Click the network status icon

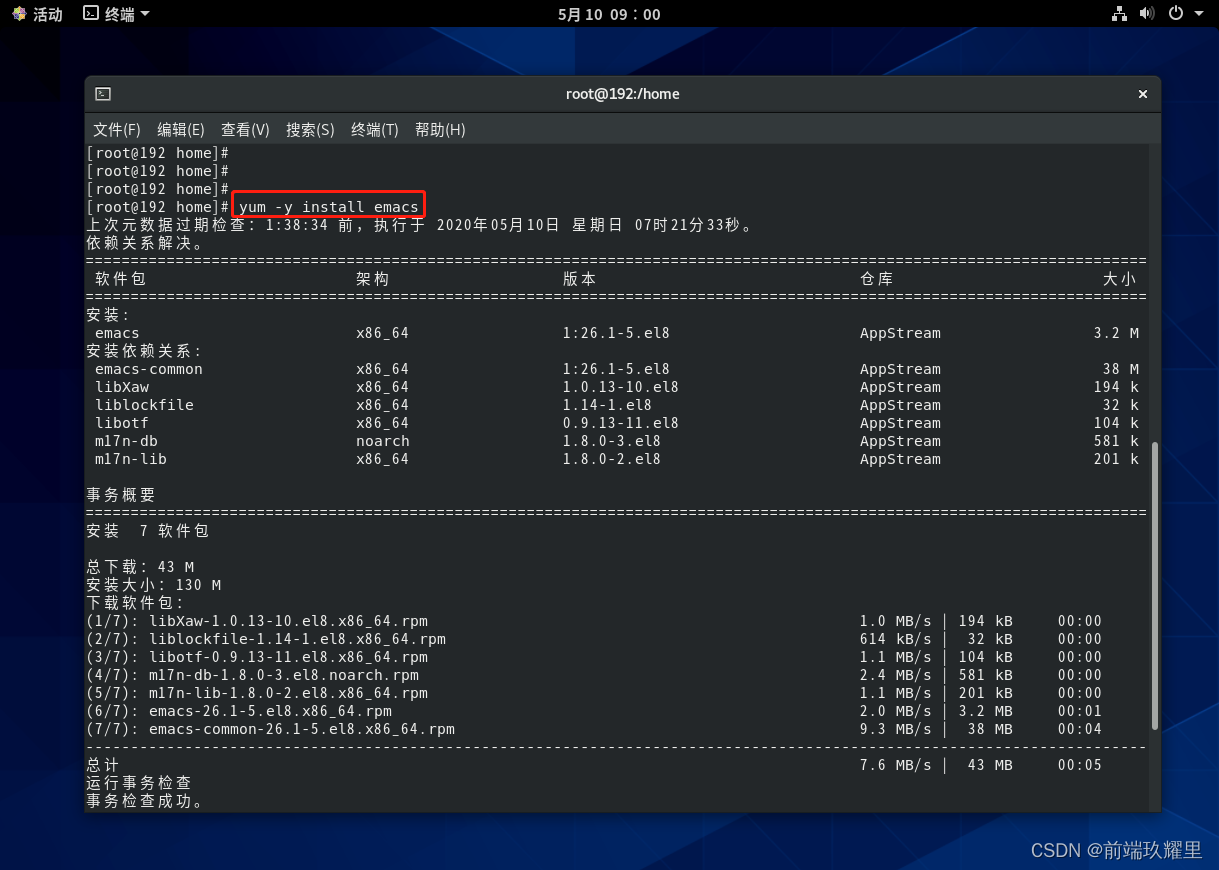[1119, 14]
